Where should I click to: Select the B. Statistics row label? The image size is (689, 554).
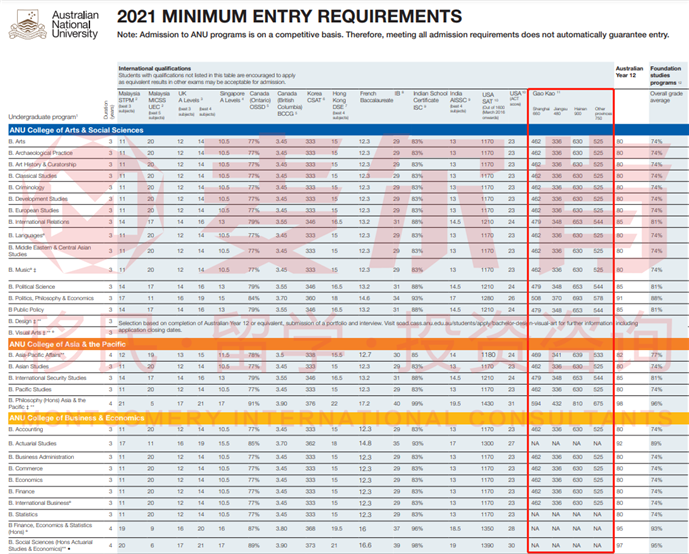(23, 514)
